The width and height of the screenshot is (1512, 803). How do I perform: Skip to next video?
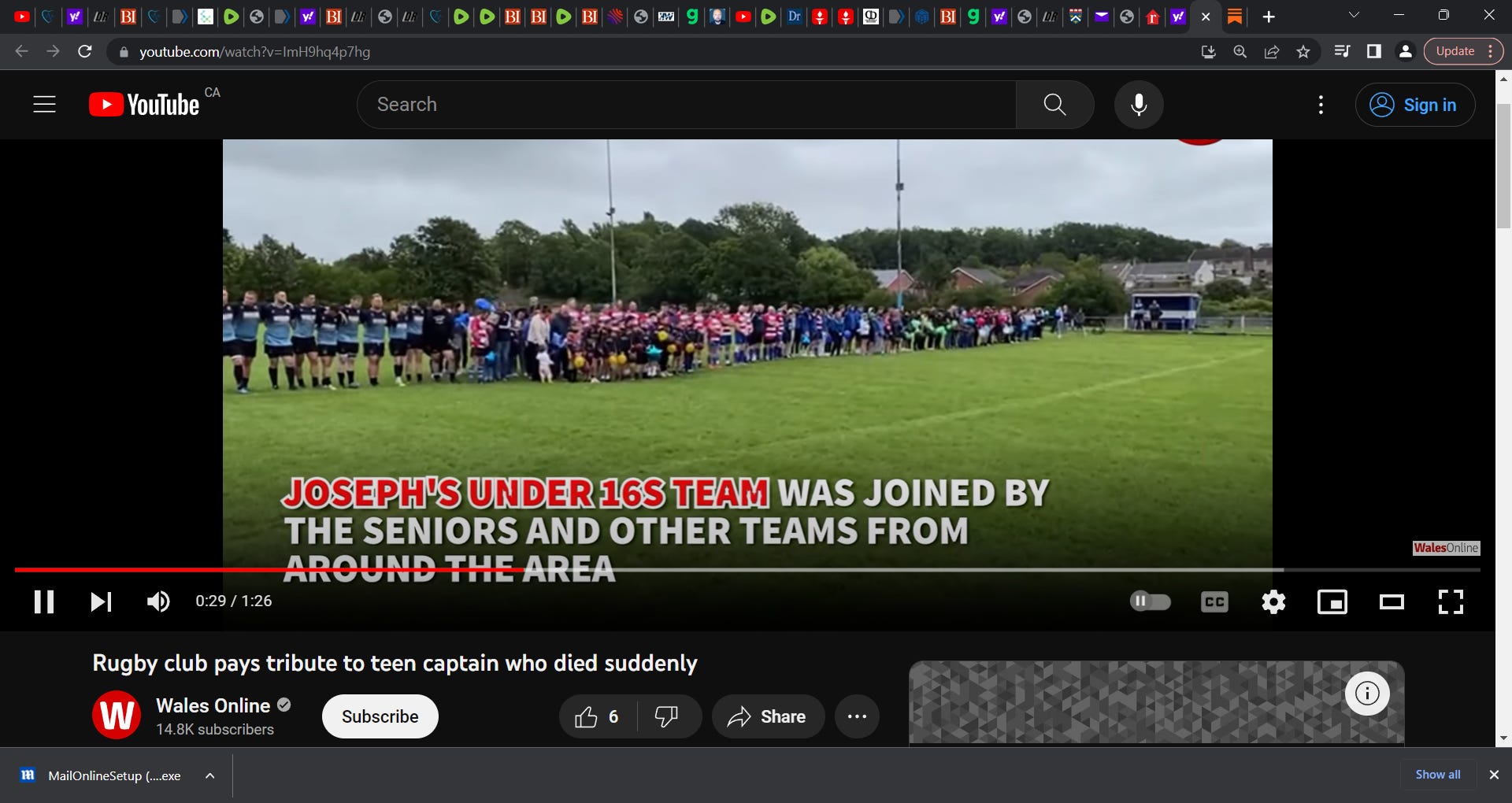101,601
